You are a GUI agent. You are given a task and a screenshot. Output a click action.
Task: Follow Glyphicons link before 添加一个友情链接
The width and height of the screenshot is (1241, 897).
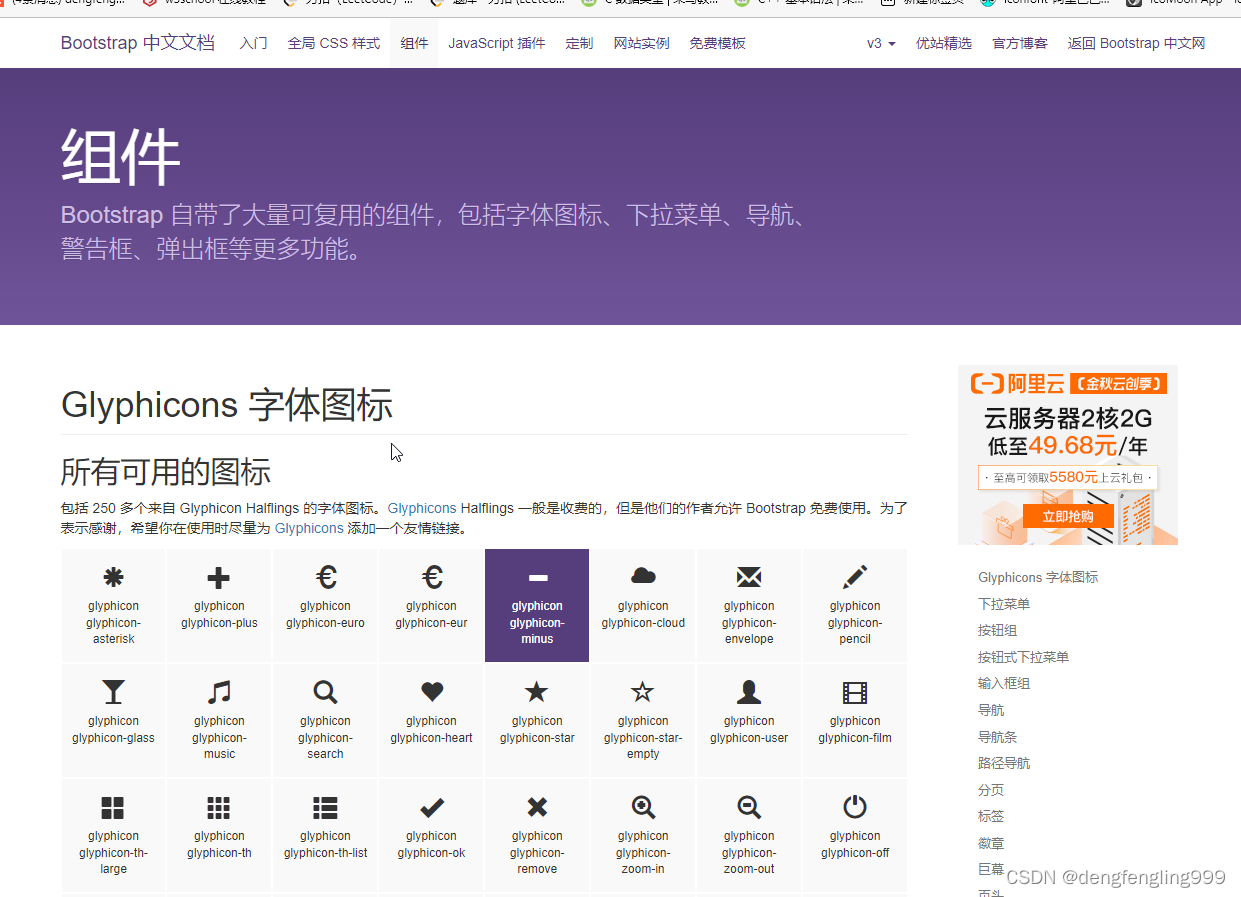point(309,528)
